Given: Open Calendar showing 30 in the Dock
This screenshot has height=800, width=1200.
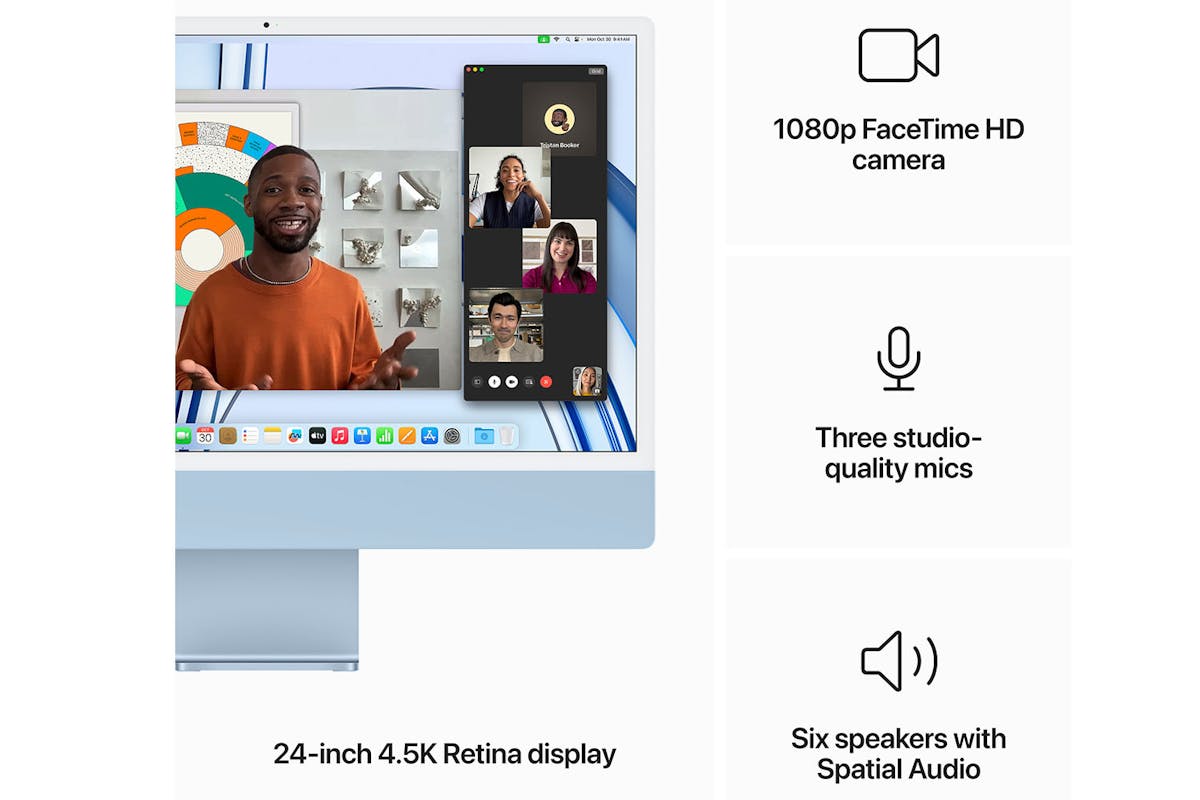Looking at the screenshot, I should click(x=205, y=436).
